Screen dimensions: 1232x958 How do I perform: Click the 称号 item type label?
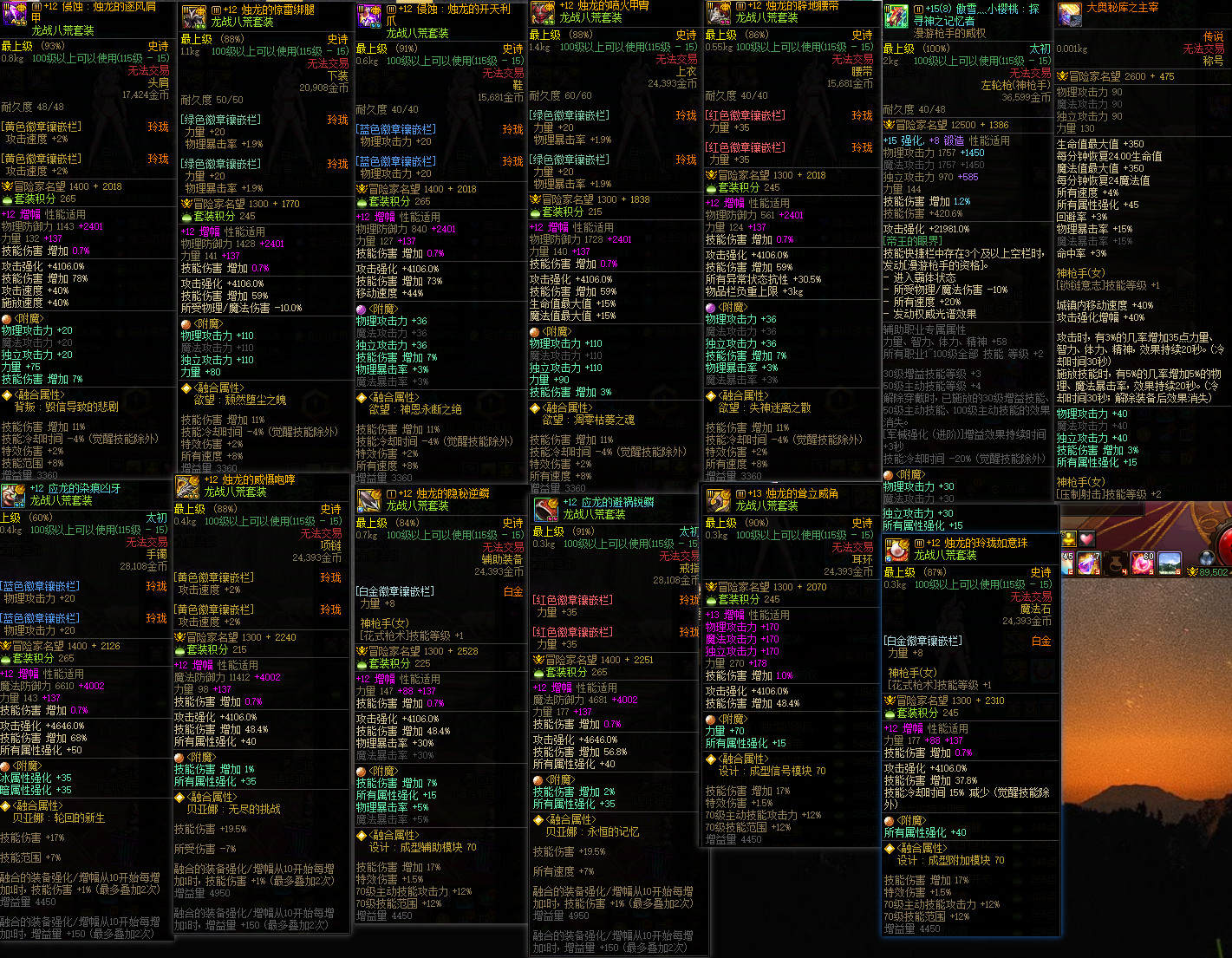(x=1214, y=62)
